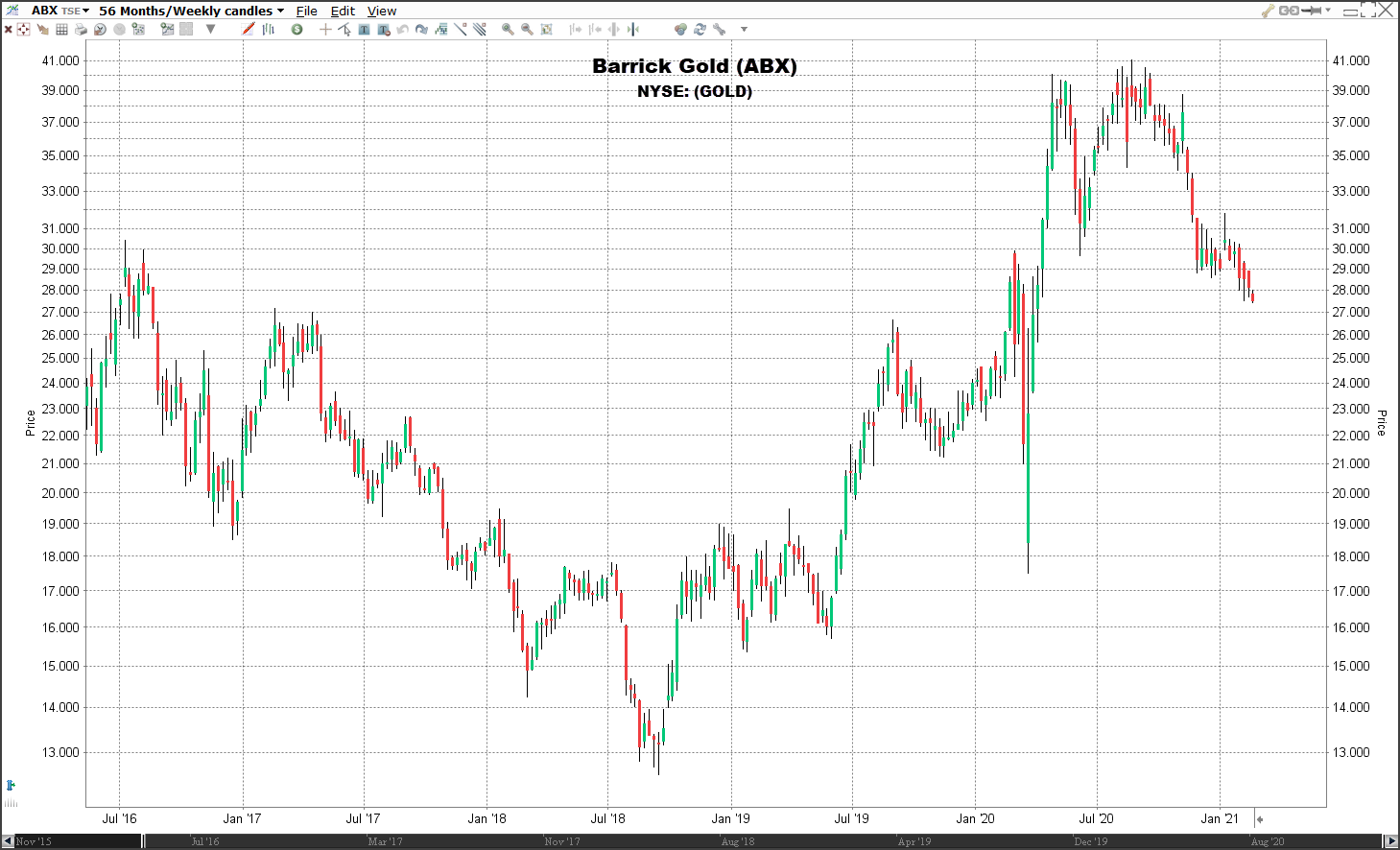The image size is (1400, 850).
Task: Click the colored globe icon
Action: click(680, 30)
